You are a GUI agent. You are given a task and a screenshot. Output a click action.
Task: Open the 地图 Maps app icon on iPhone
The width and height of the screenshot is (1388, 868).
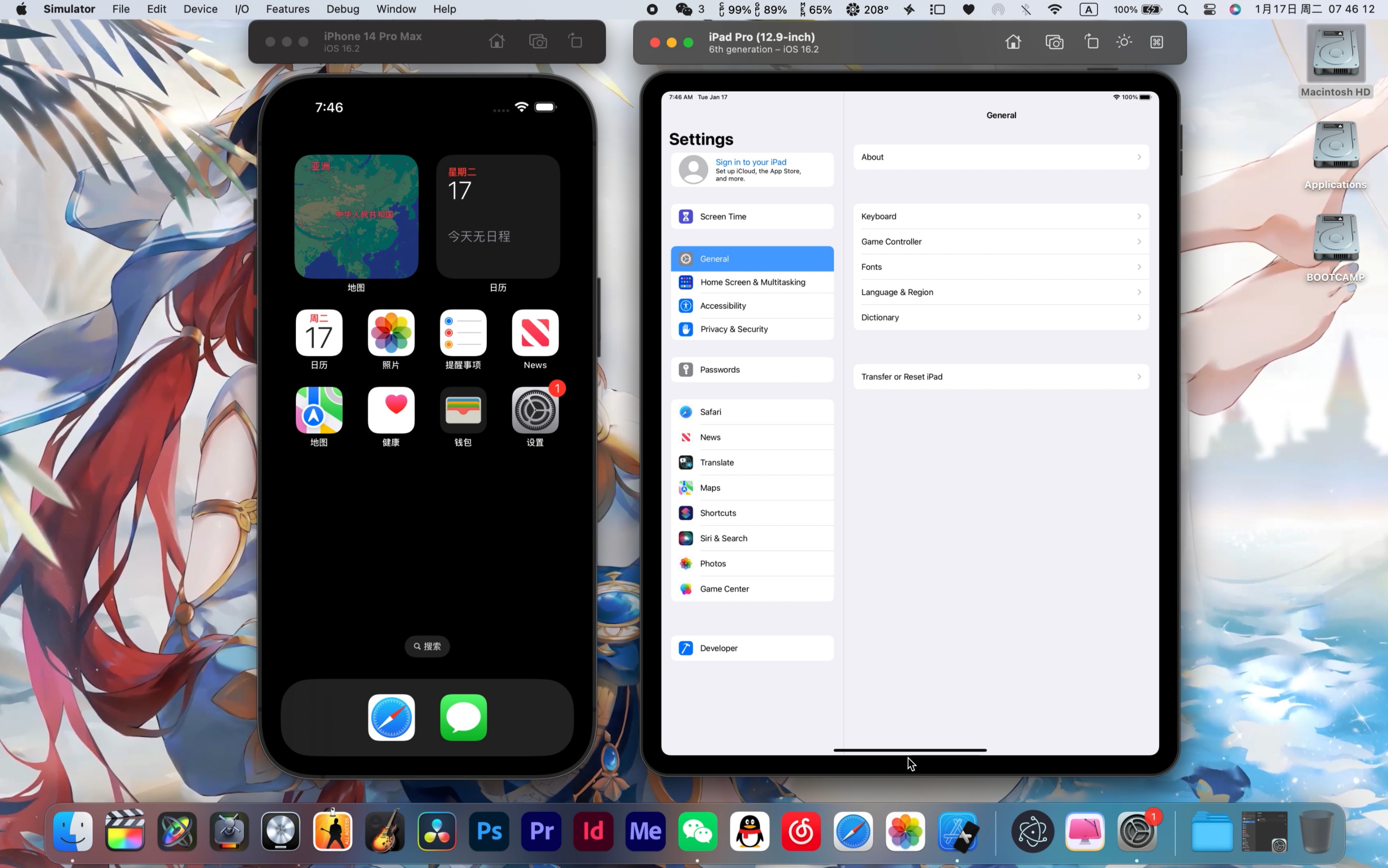pyautogui.click(x=319, y=410)
